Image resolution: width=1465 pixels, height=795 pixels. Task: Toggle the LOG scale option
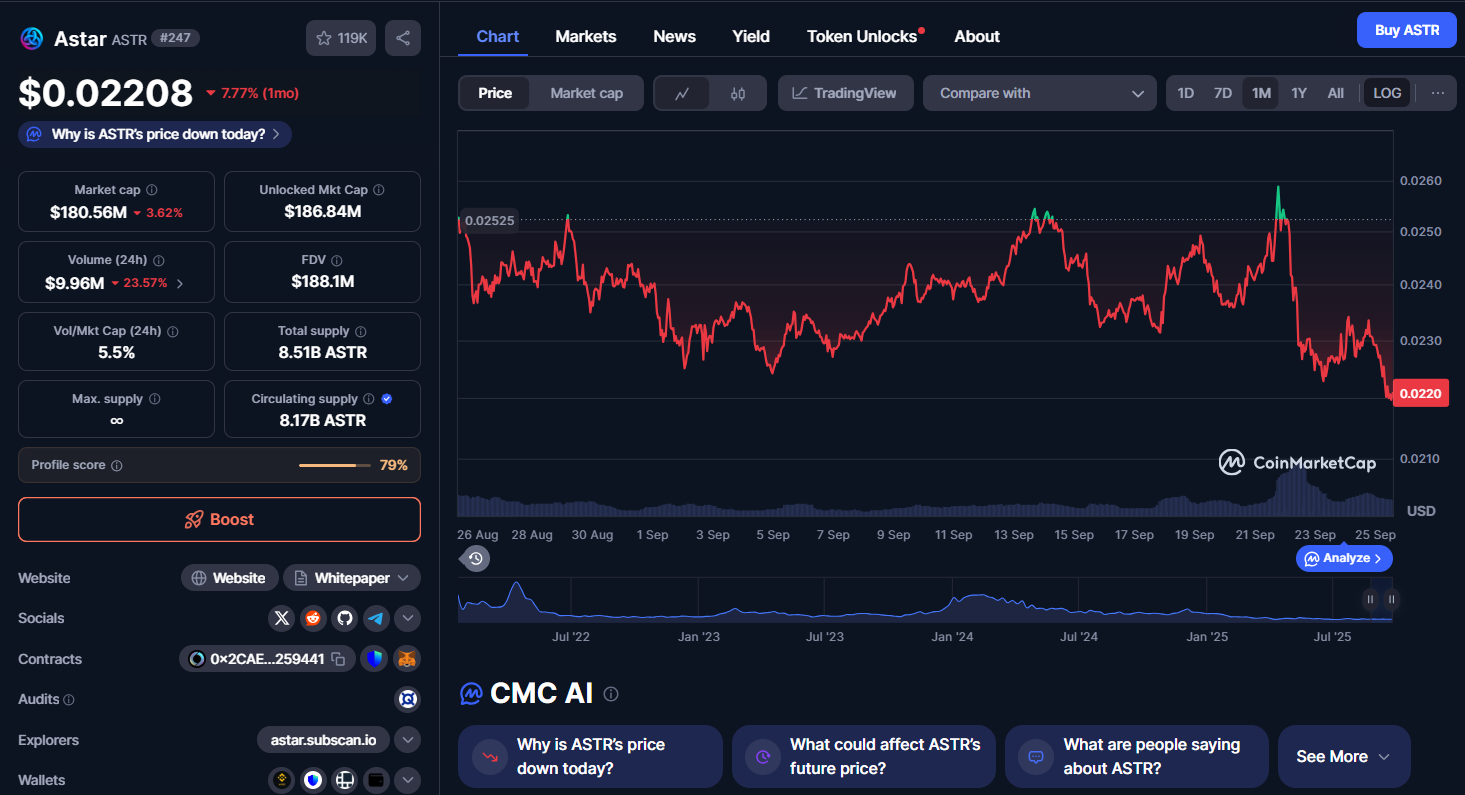(x=1387, y=93)
